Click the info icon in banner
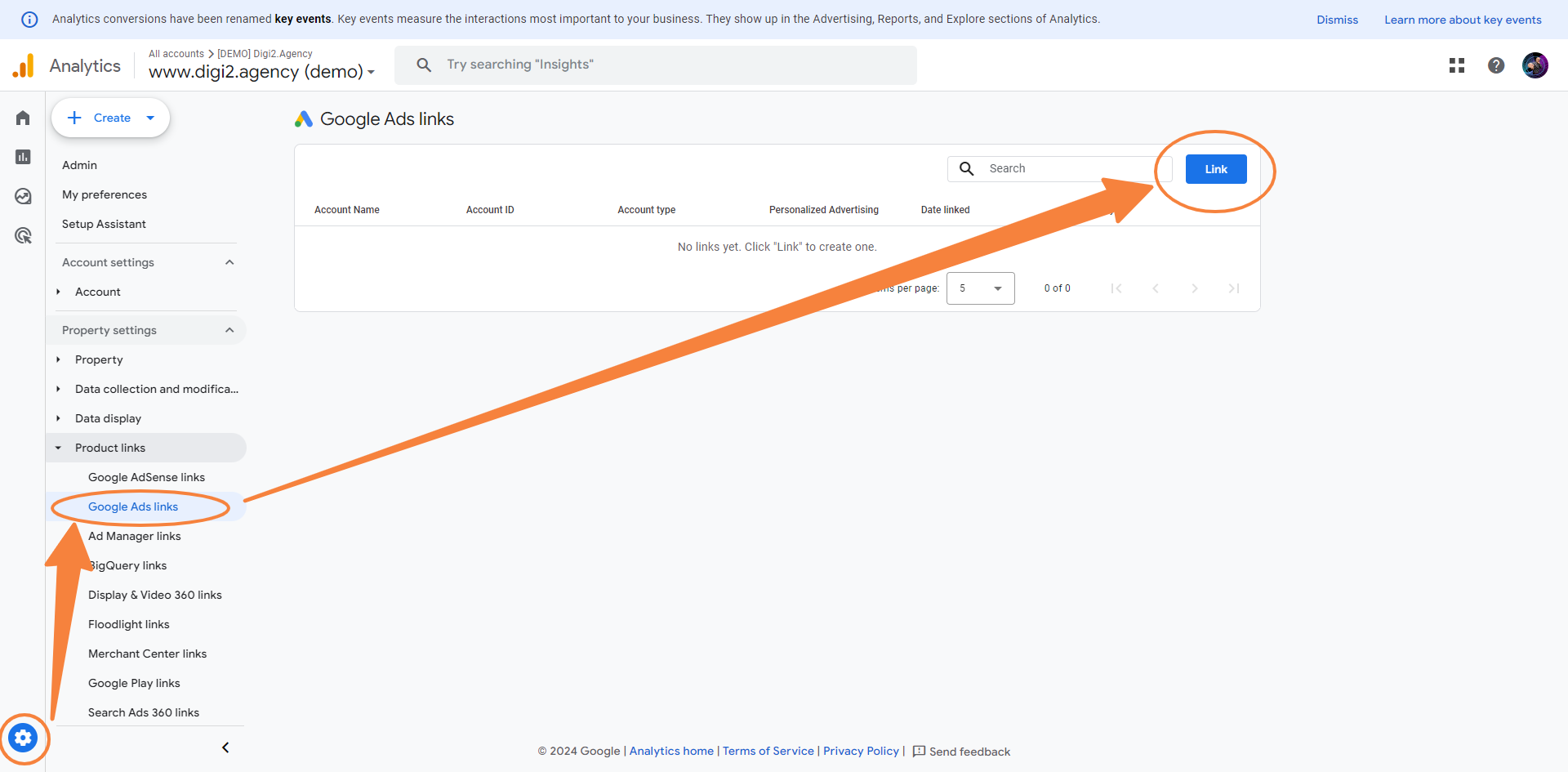This screenshot has height=772, width=1568. pyautogui.click(x=29, y=20)
